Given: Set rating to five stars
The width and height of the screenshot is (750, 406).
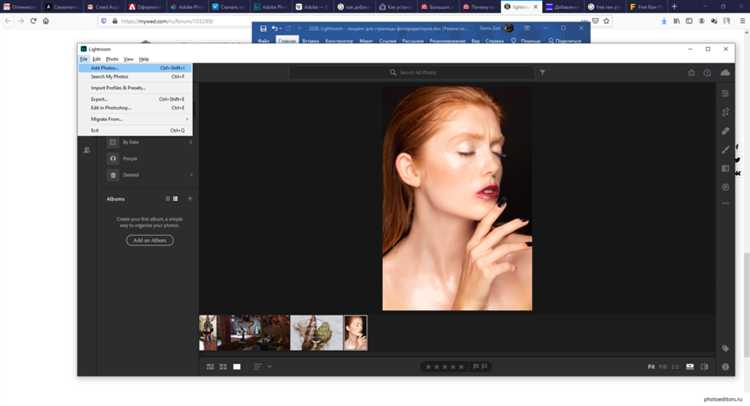Looking at the screenshot, I should pyautogui.click(x=461, y=367).
